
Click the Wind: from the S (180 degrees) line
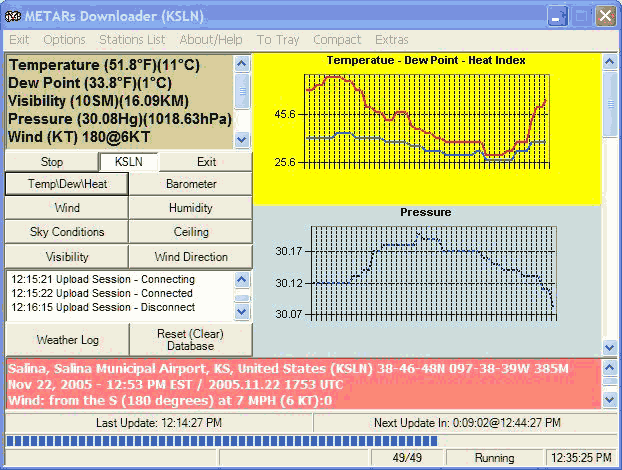pos(170,400)
